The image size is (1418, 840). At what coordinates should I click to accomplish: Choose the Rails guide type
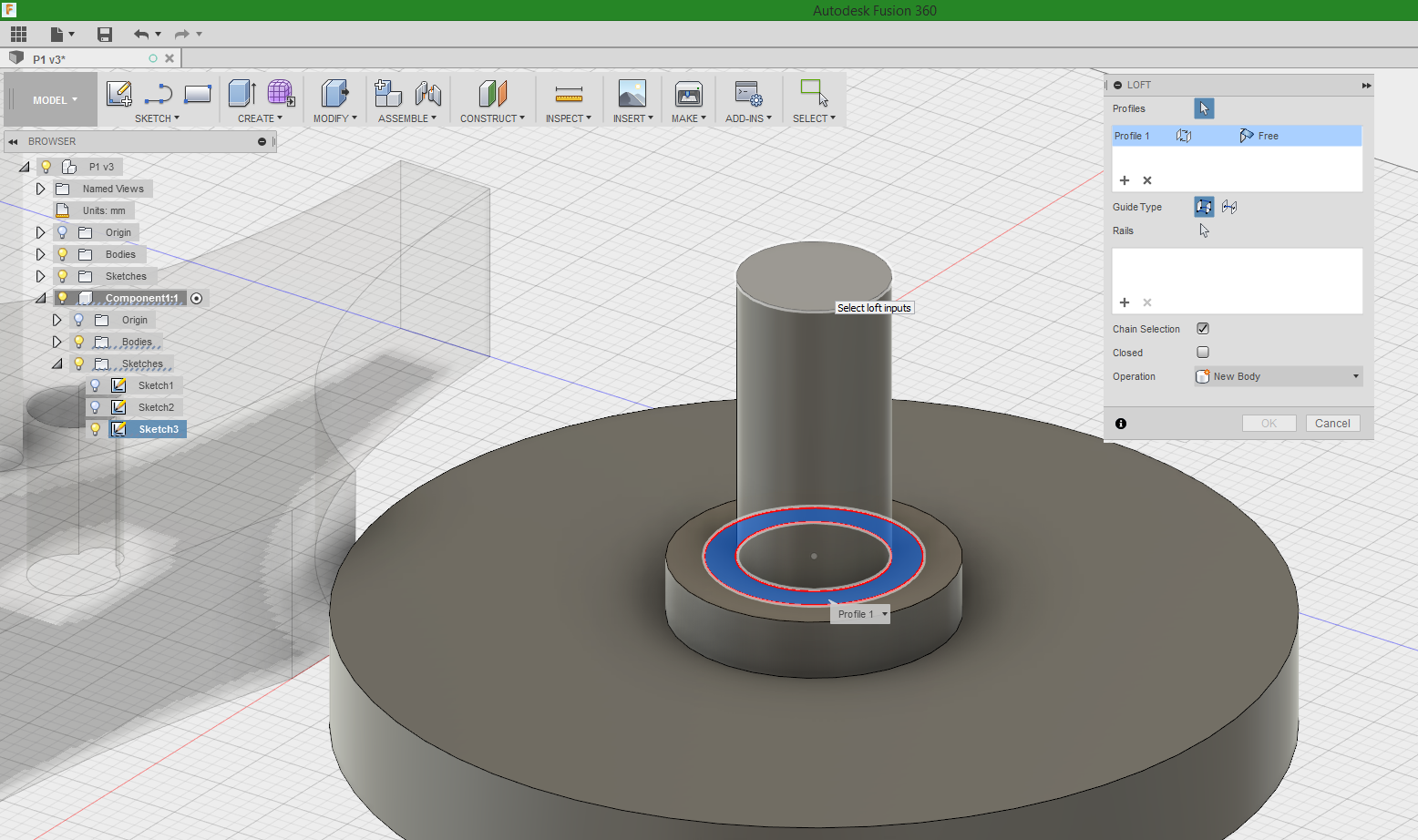[x=1204, y=207]
